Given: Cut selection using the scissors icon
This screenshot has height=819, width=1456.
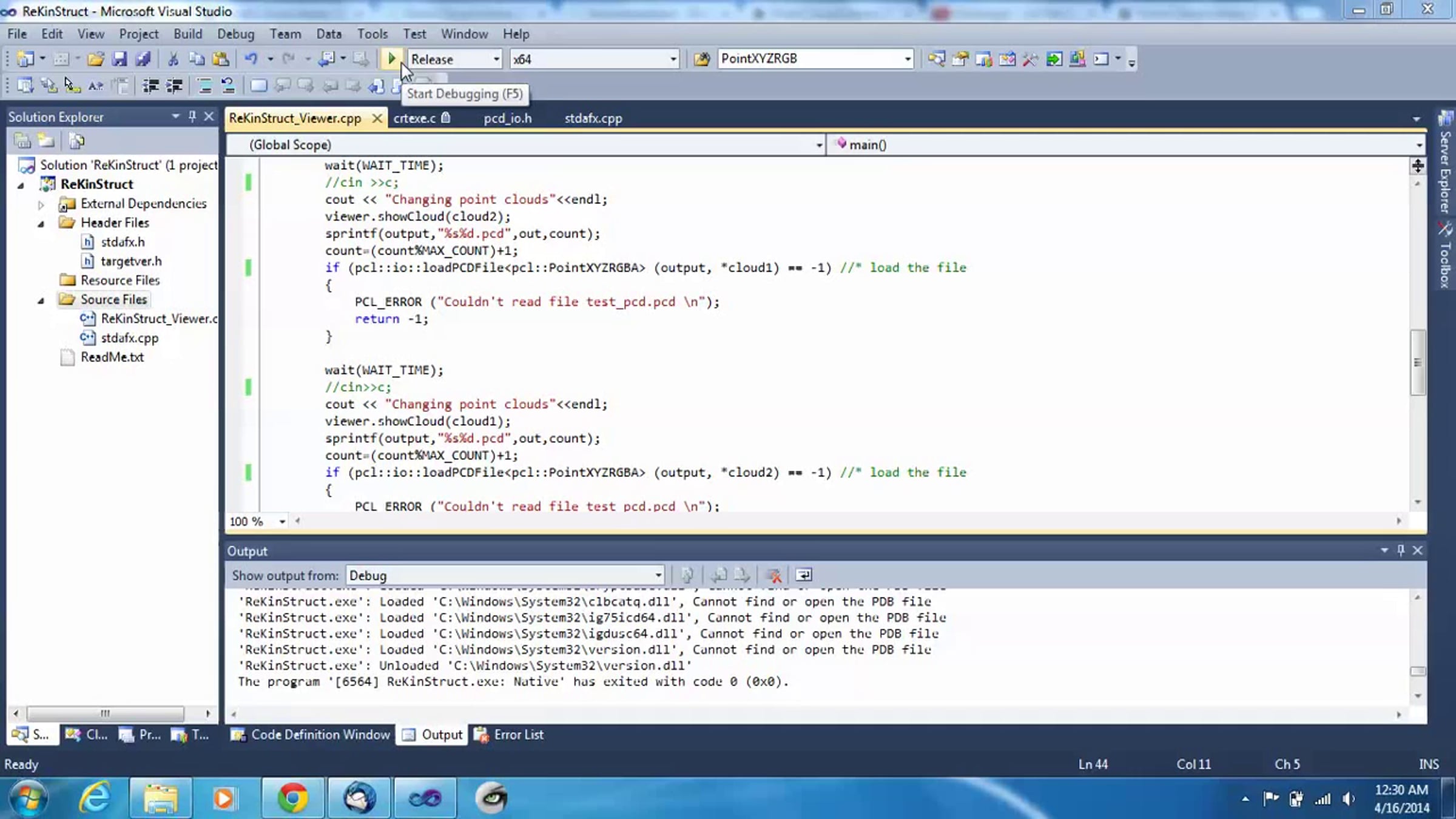Looking at the screenshot, I should 173,59.
